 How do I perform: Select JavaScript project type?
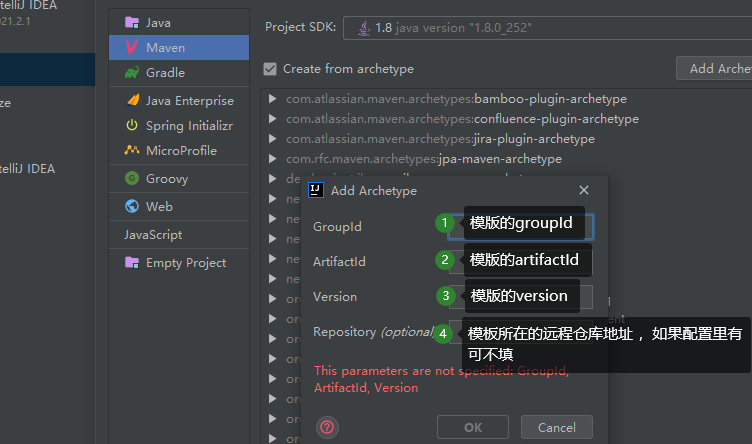tap(179, 234)
